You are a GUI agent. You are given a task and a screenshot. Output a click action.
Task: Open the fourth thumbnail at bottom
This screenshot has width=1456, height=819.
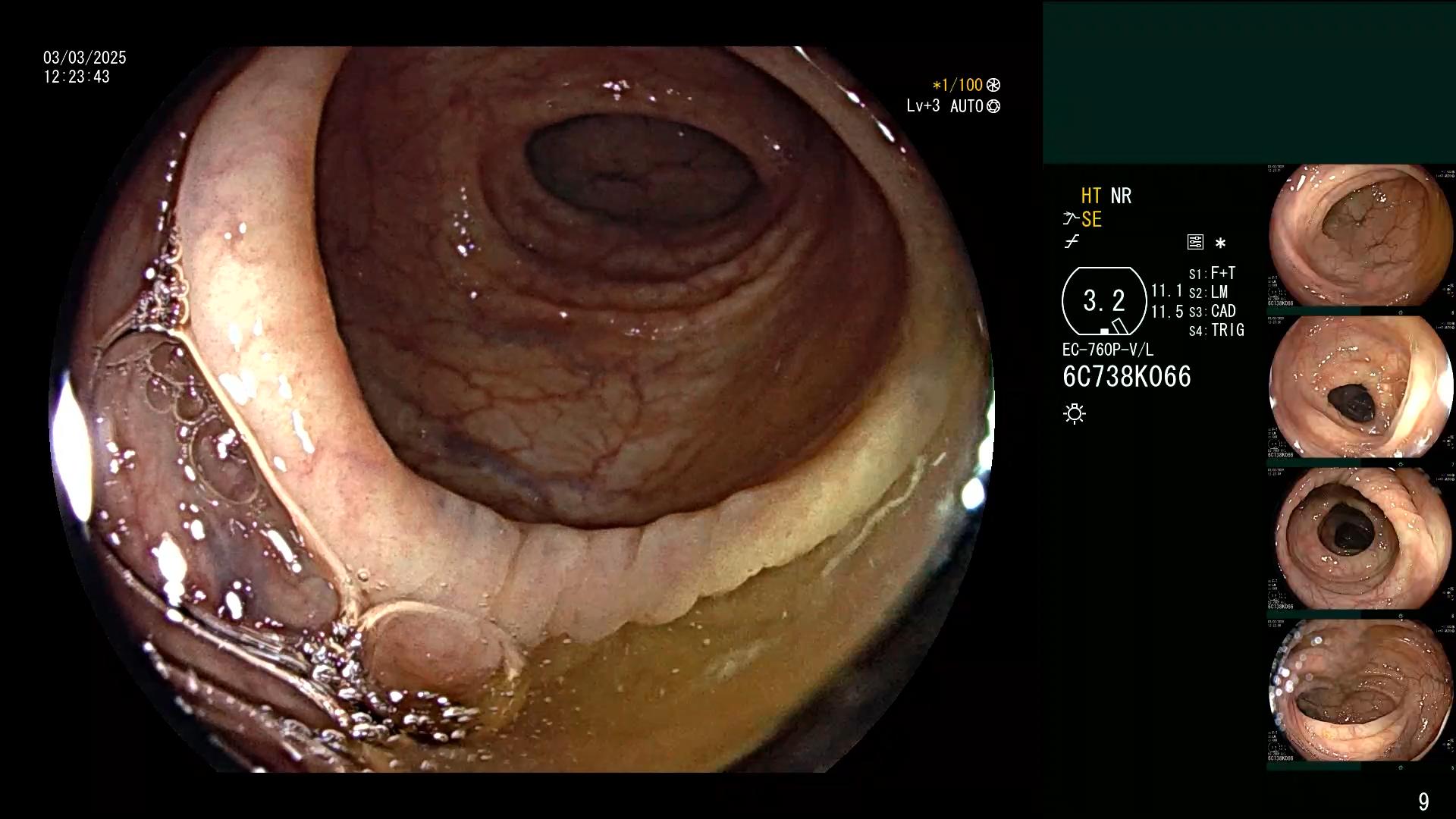(x=1360, y=690)
